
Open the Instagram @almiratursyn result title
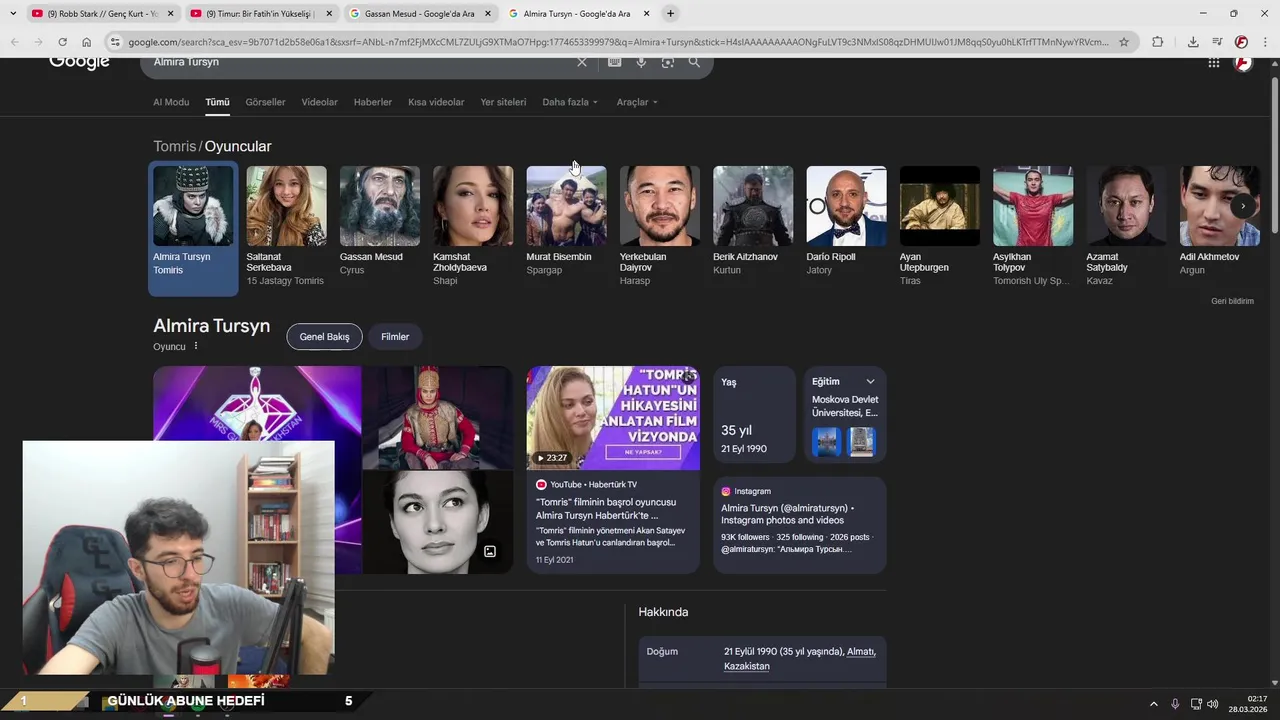(787, 514)
